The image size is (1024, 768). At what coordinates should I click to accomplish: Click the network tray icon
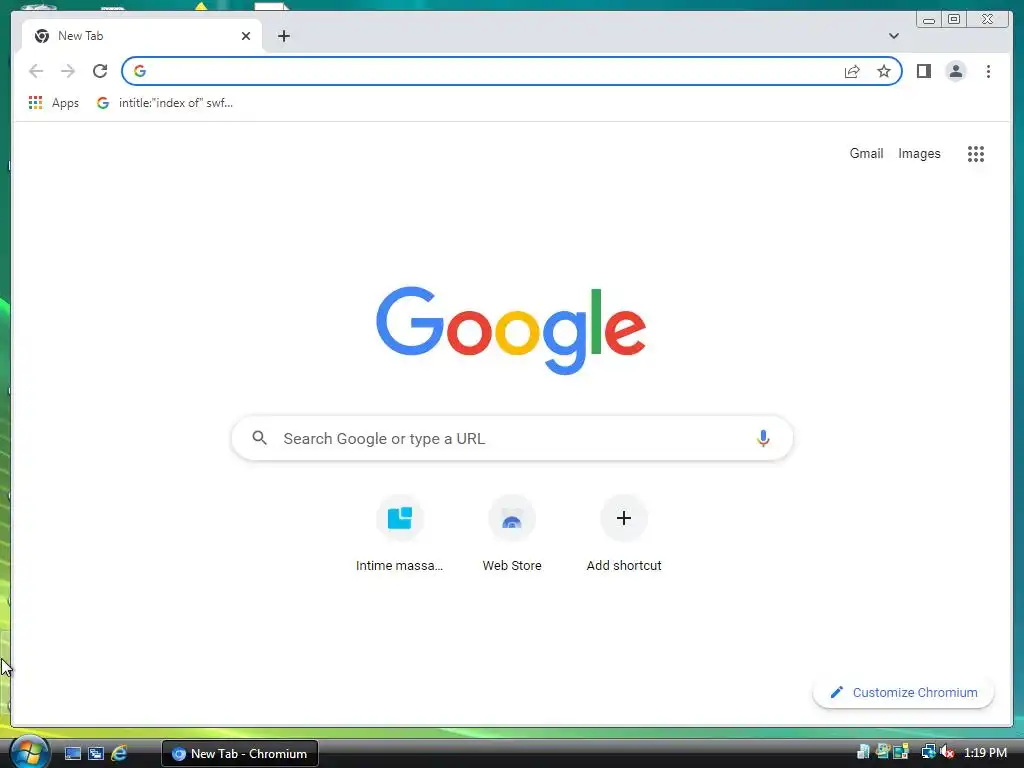927,753
